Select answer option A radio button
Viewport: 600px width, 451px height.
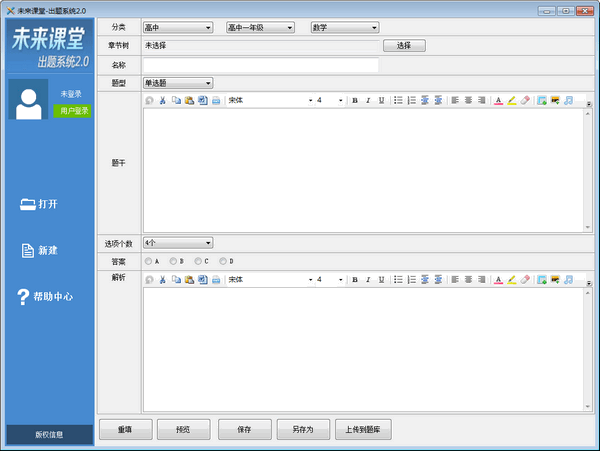coord(149,261)
